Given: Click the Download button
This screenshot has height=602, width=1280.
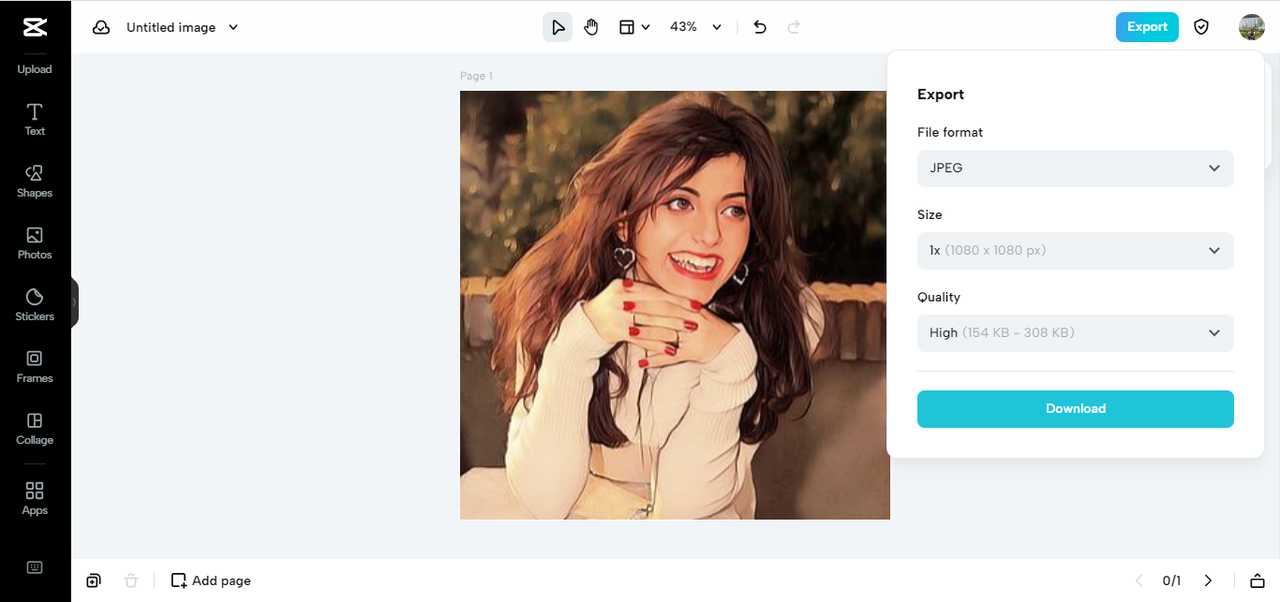Looking at the screenshot, I should pyautogui.click(x=1075, y=409).
